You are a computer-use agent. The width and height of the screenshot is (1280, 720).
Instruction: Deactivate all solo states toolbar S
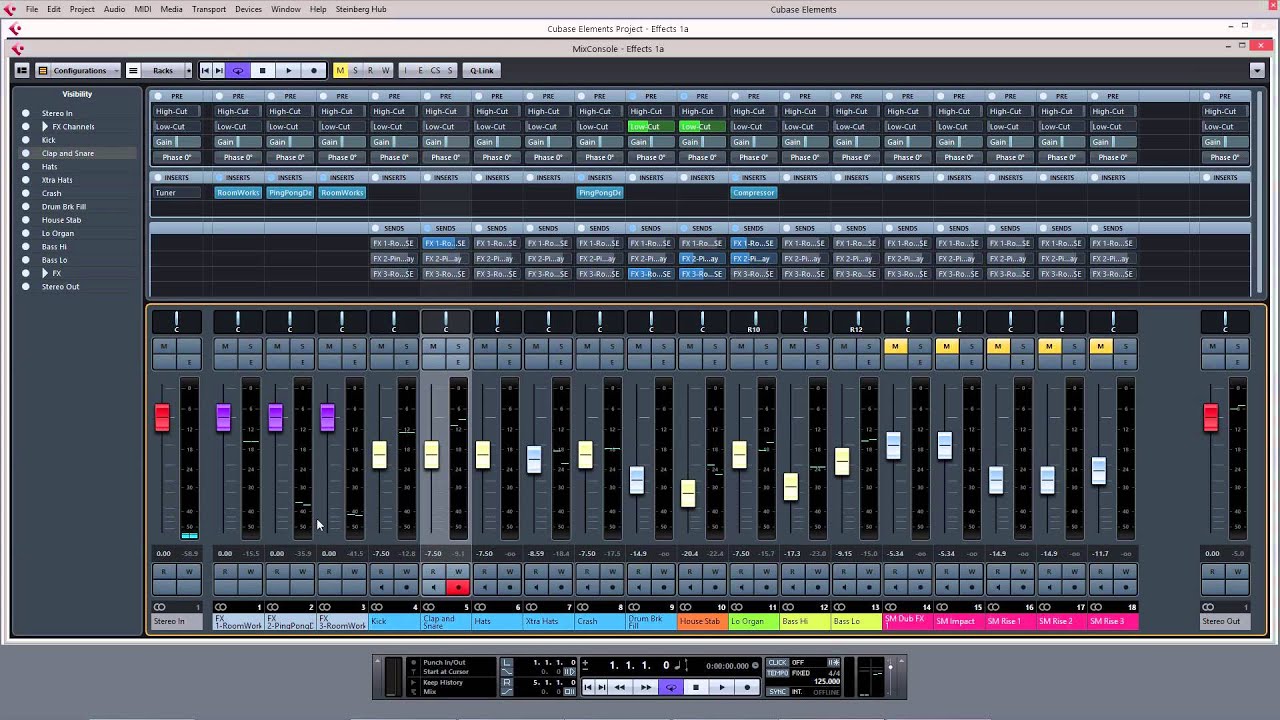(355, 70)
